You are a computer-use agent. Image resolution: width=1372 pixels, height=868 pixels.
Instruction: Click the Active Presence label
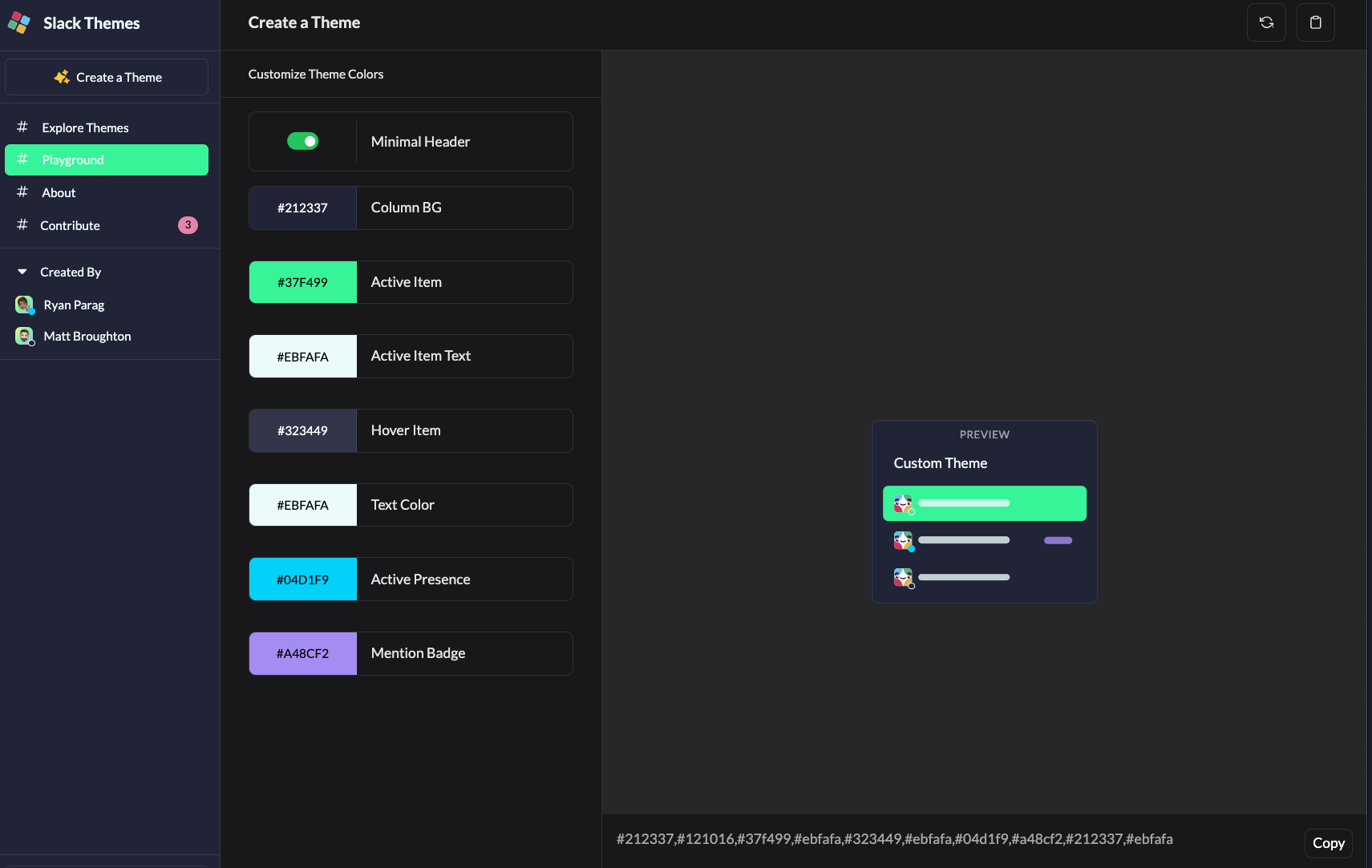(421, 579)
